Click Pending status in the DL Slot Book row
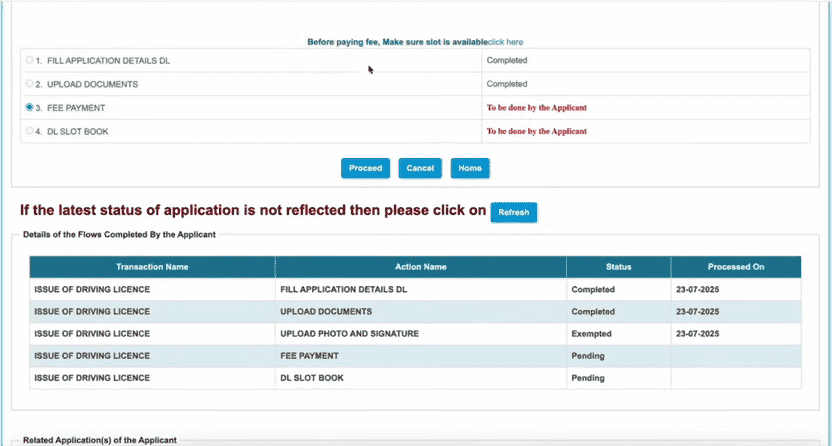This screenshot has height=446, width=832. 588,378
